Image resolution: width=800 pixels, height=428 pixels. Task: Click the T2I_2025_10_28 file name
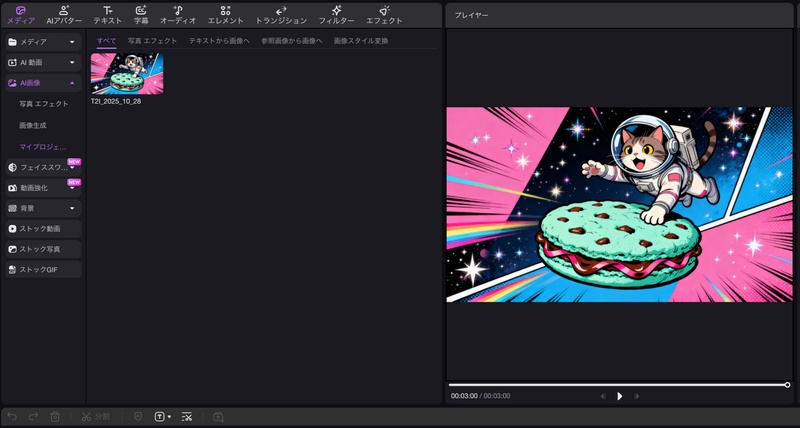pos(116,102)
